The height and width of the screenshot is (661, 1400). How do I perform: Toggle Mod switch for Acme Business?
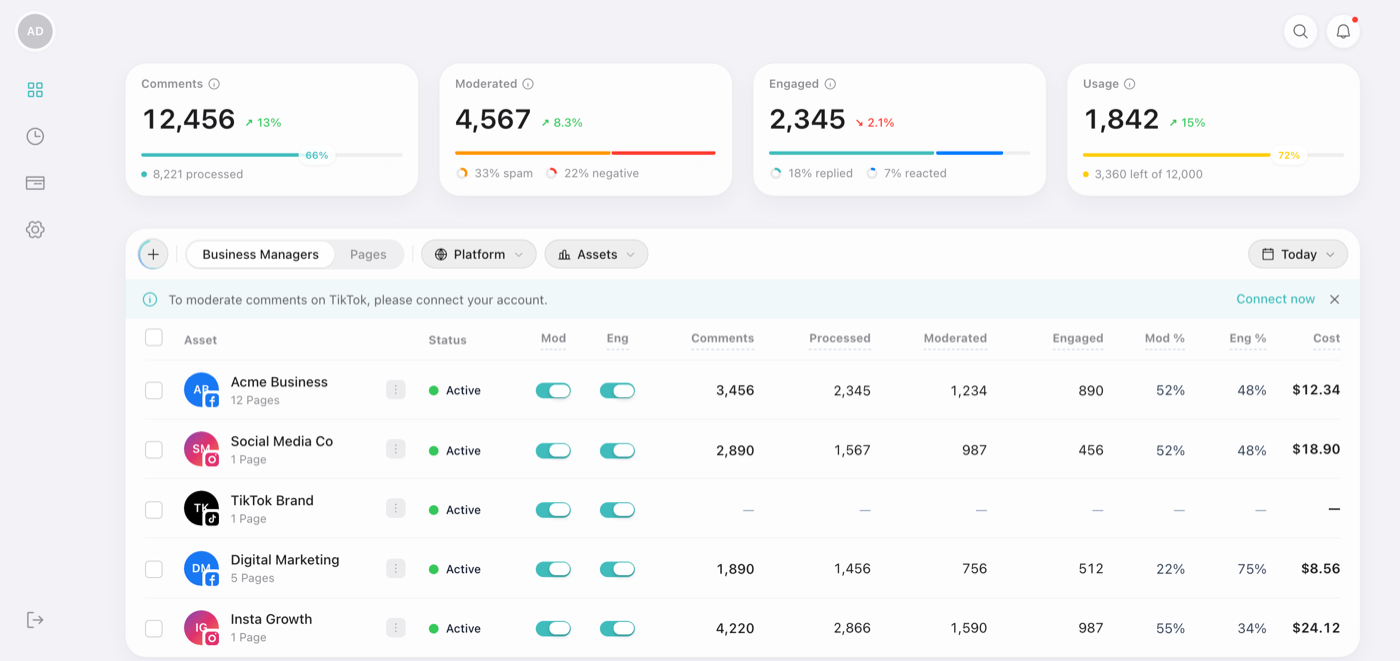pos(553,390)
